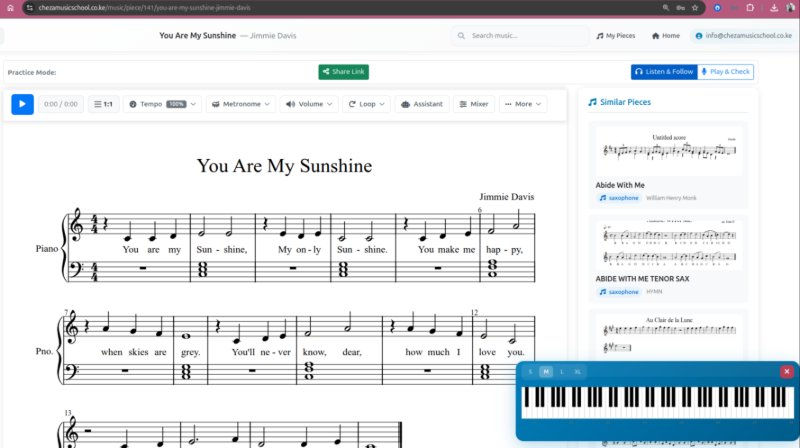Screen dimensions: 800x448
Task: Click the lyric 'hap - py,' in measure six
Action: [504, 250]
